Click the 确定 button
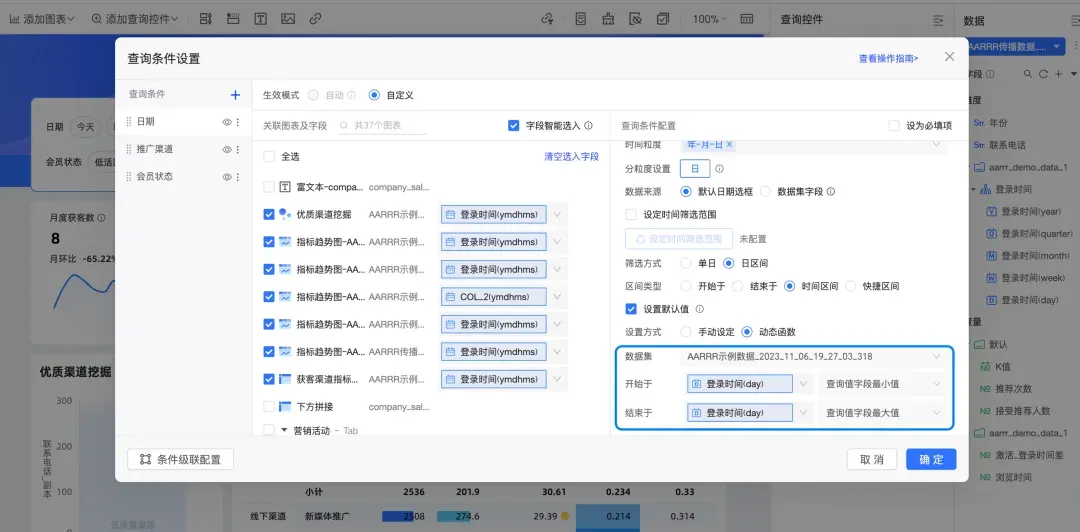The width and height of the screenshot is (1080, 532). tap(931, 460)
